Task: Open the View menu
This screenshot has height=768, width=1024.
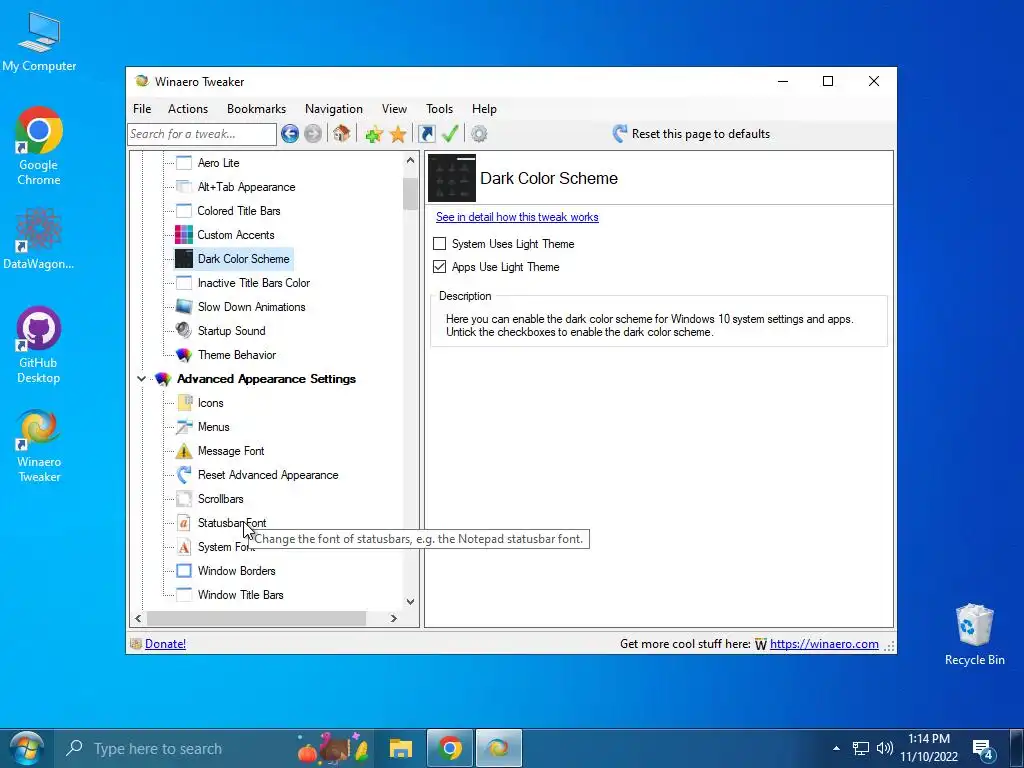Action: pos(394,109)
